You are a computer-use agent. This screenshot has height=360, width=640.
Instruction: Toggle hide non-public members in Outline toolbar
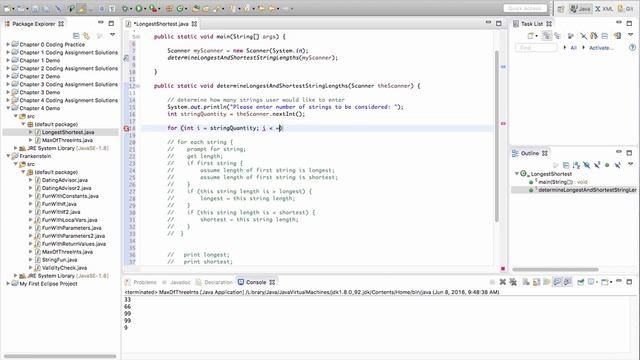pos(607,165)
